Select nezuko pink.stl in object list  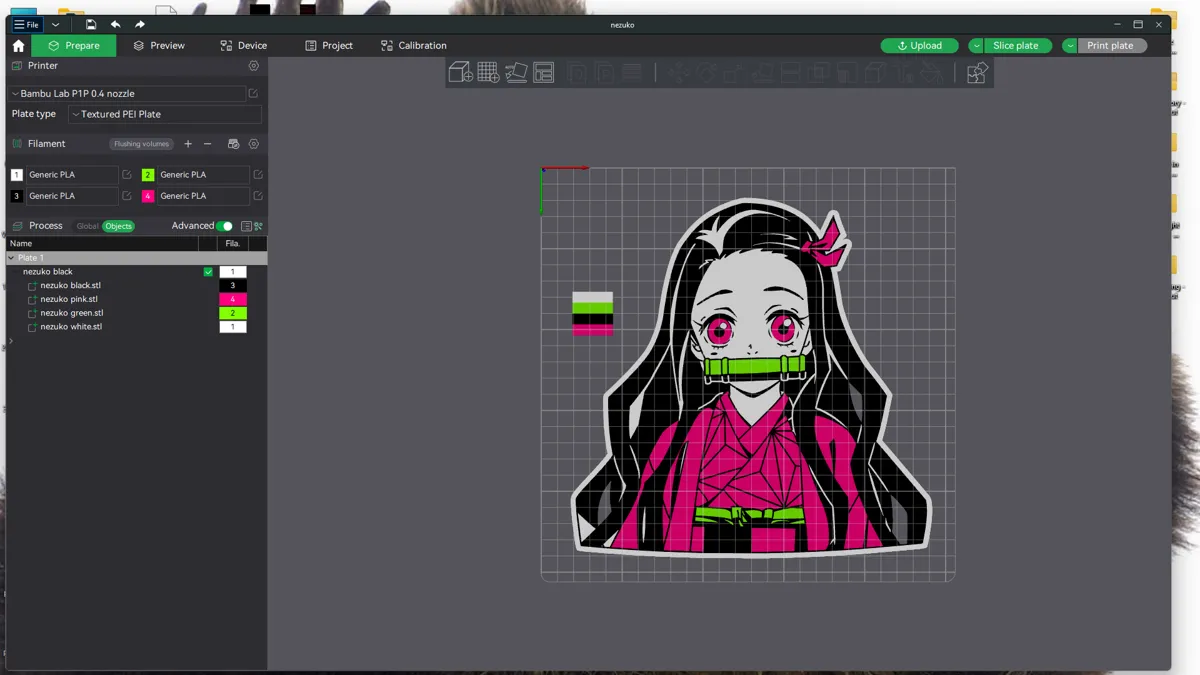tap(69, 299)
